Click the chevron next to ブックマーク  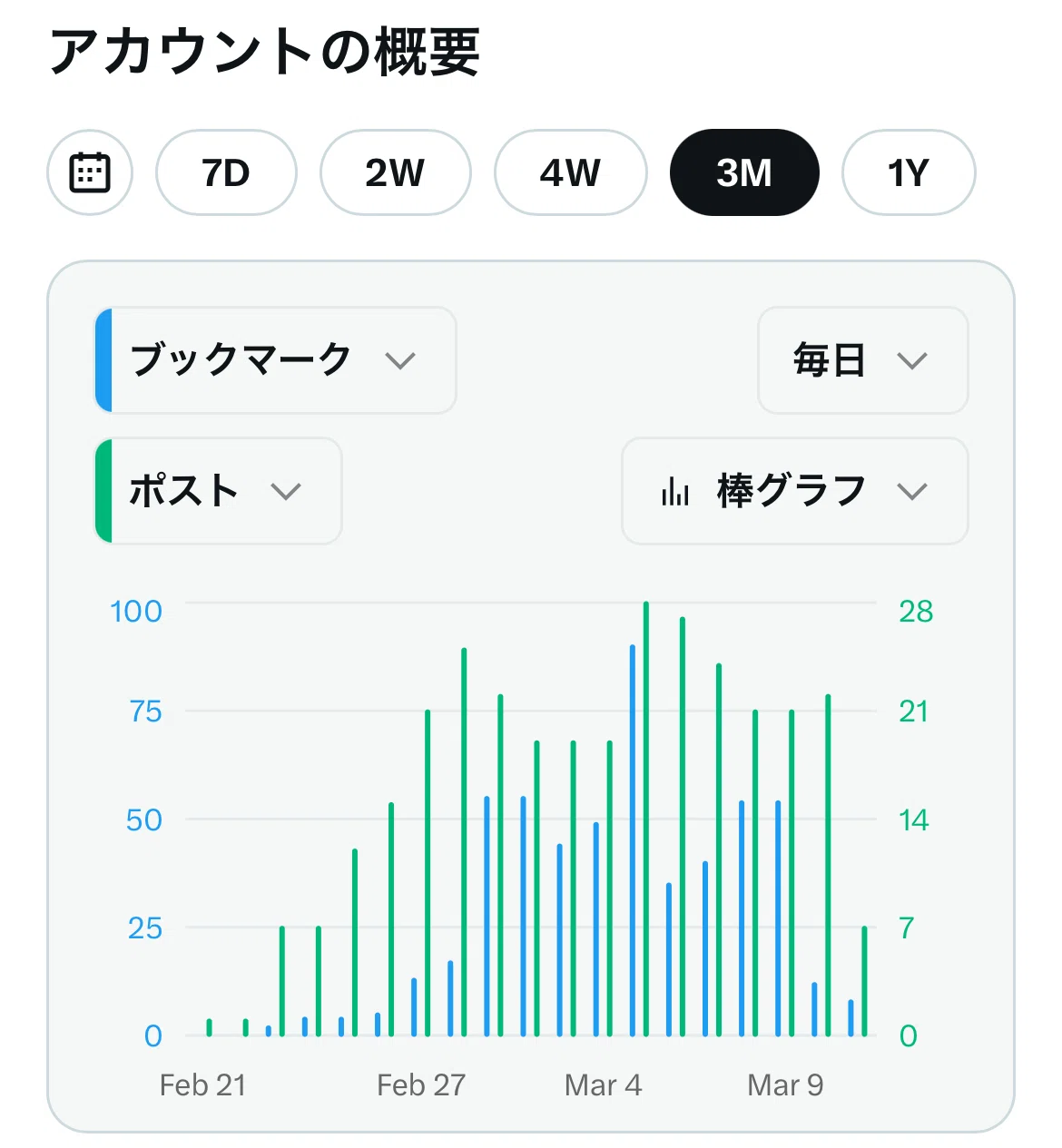pos(399,361)
